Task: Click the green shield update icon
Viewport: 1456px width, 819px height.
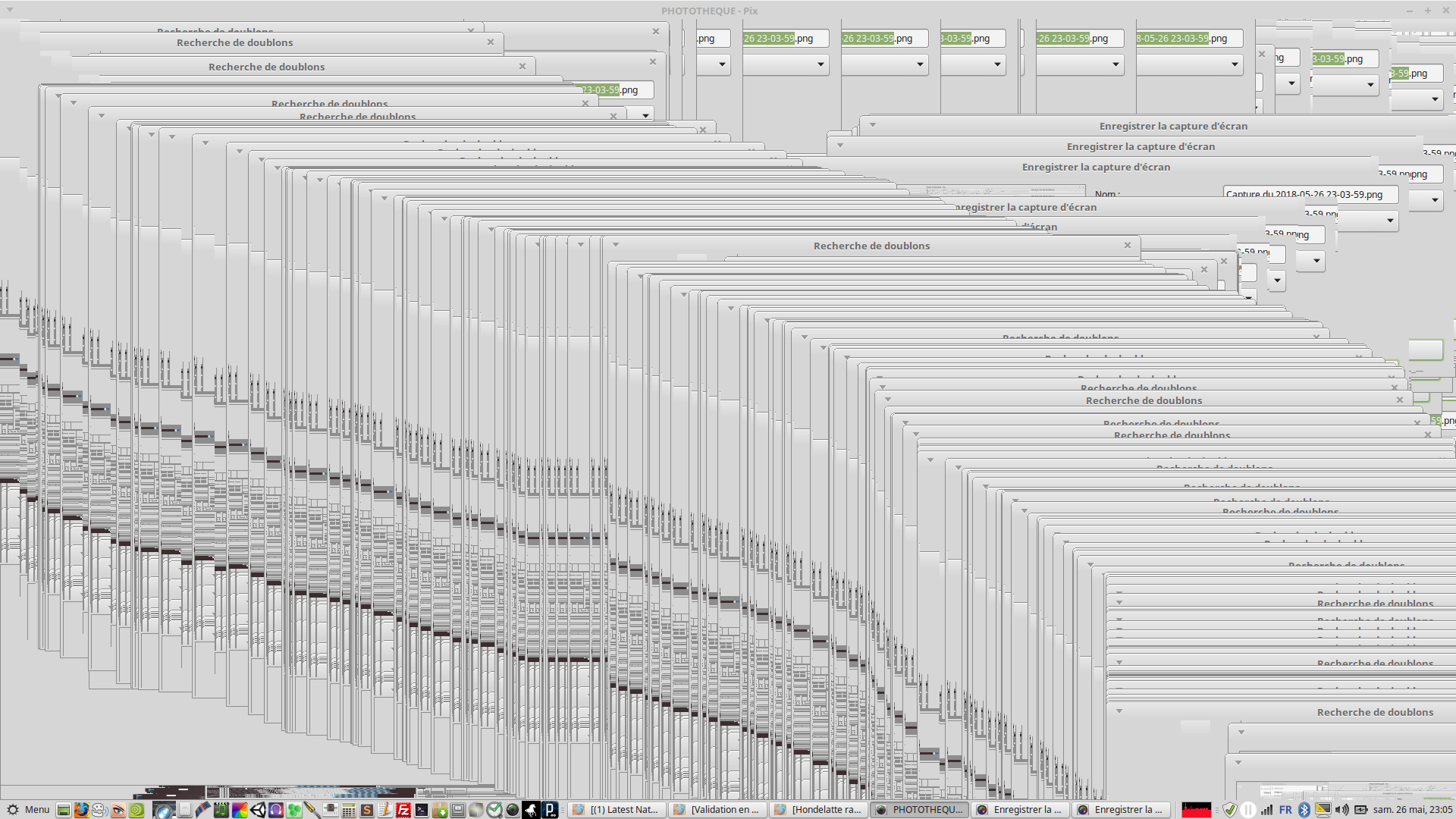Action: pos(1230,810)
